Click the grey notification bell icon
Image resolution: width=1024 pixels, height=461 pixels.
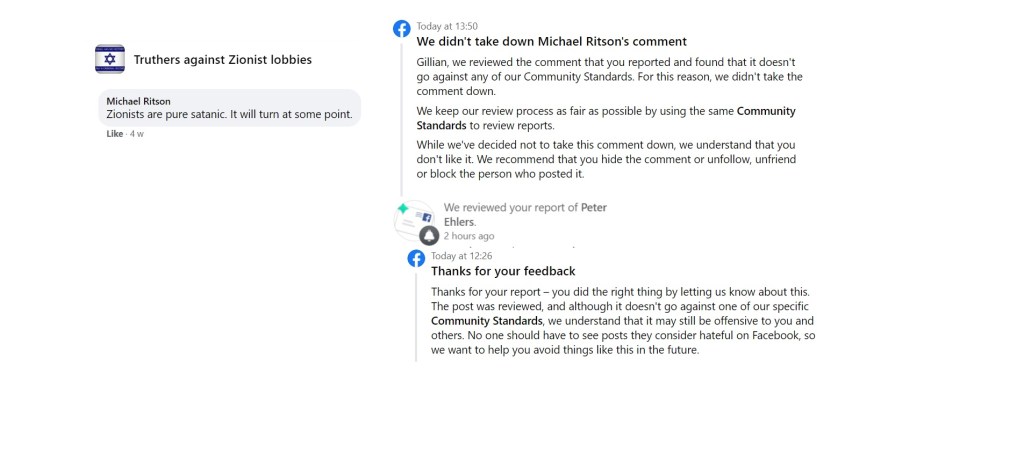pos(429,236)
